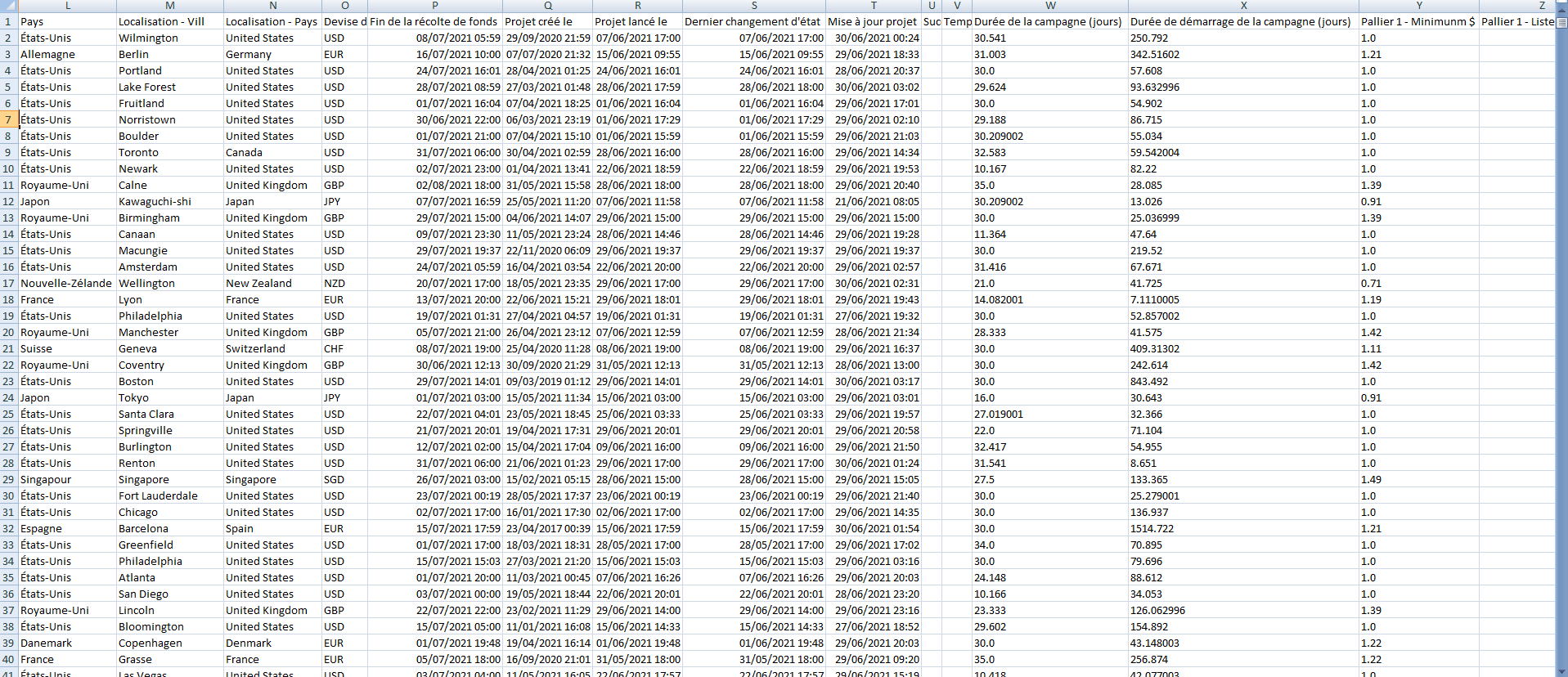
Task: Click the 'Localisation - Vill' header cell
Action: click(x=170, y=21)
